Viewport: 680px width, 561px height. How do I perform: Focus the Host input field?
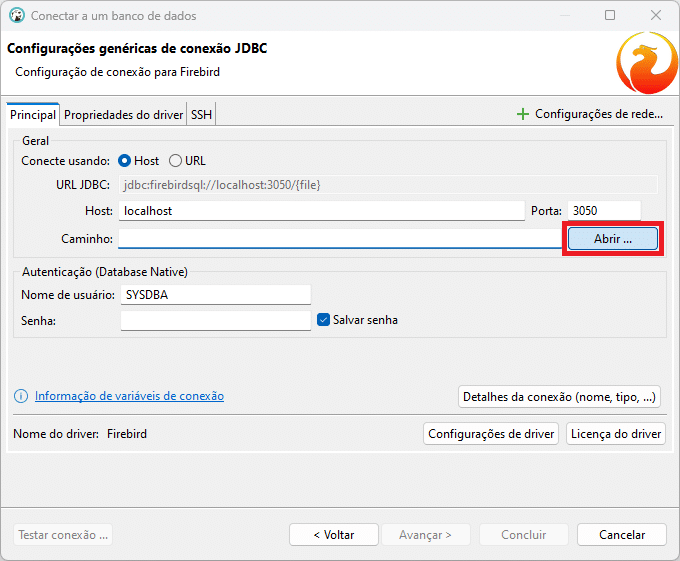point(322,211)
